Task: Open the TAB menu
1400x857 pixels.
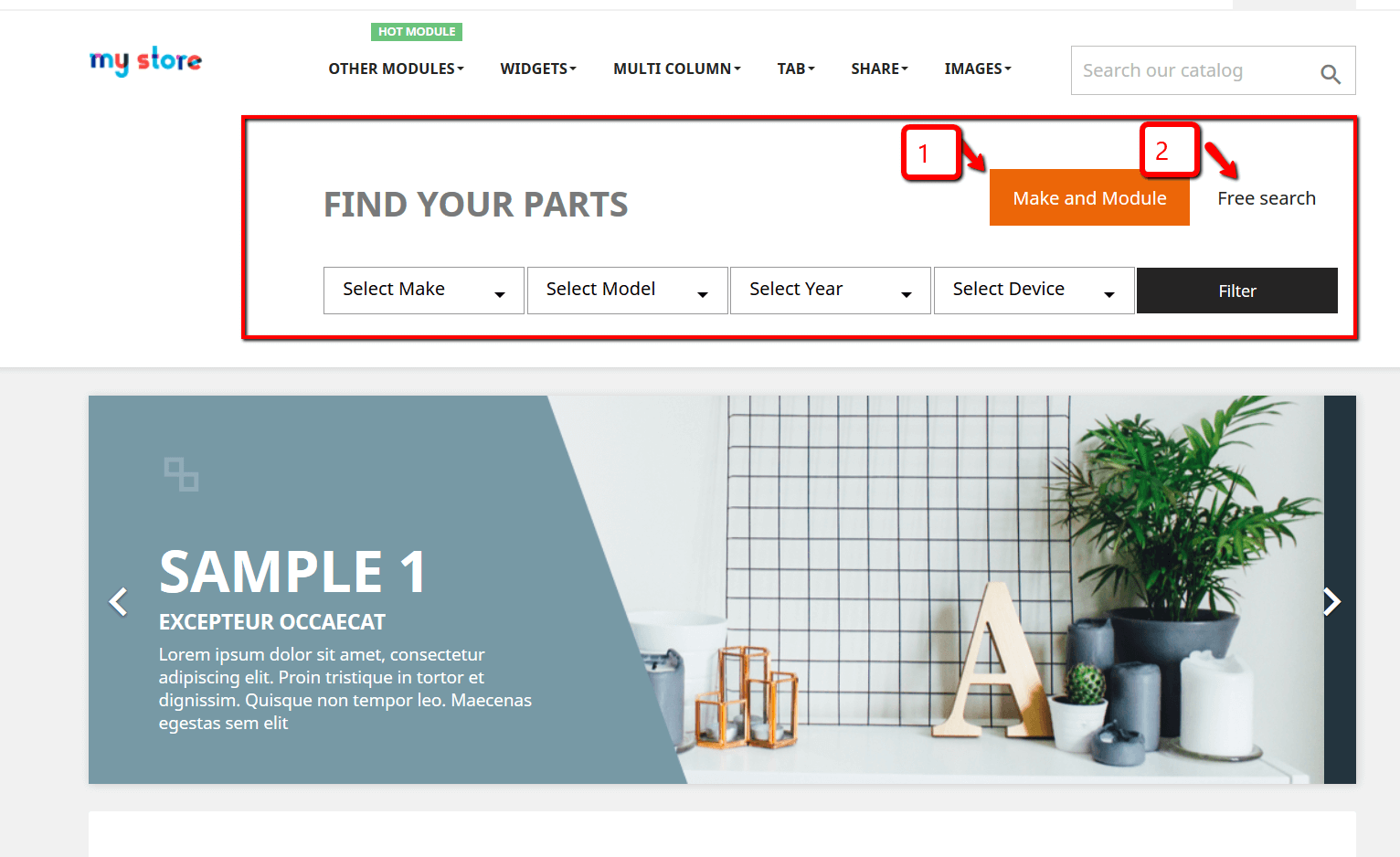Action: [x=796, y=69]
